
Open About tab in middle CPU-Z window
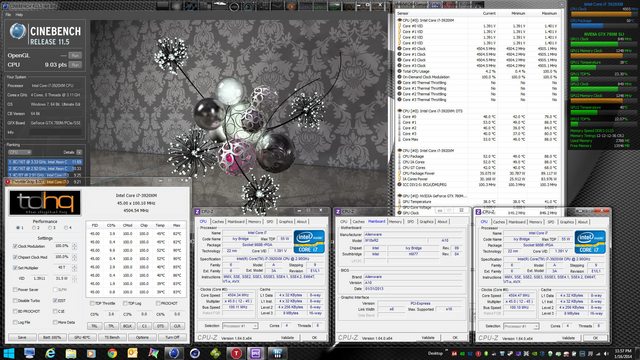click(x=442, y=222)
